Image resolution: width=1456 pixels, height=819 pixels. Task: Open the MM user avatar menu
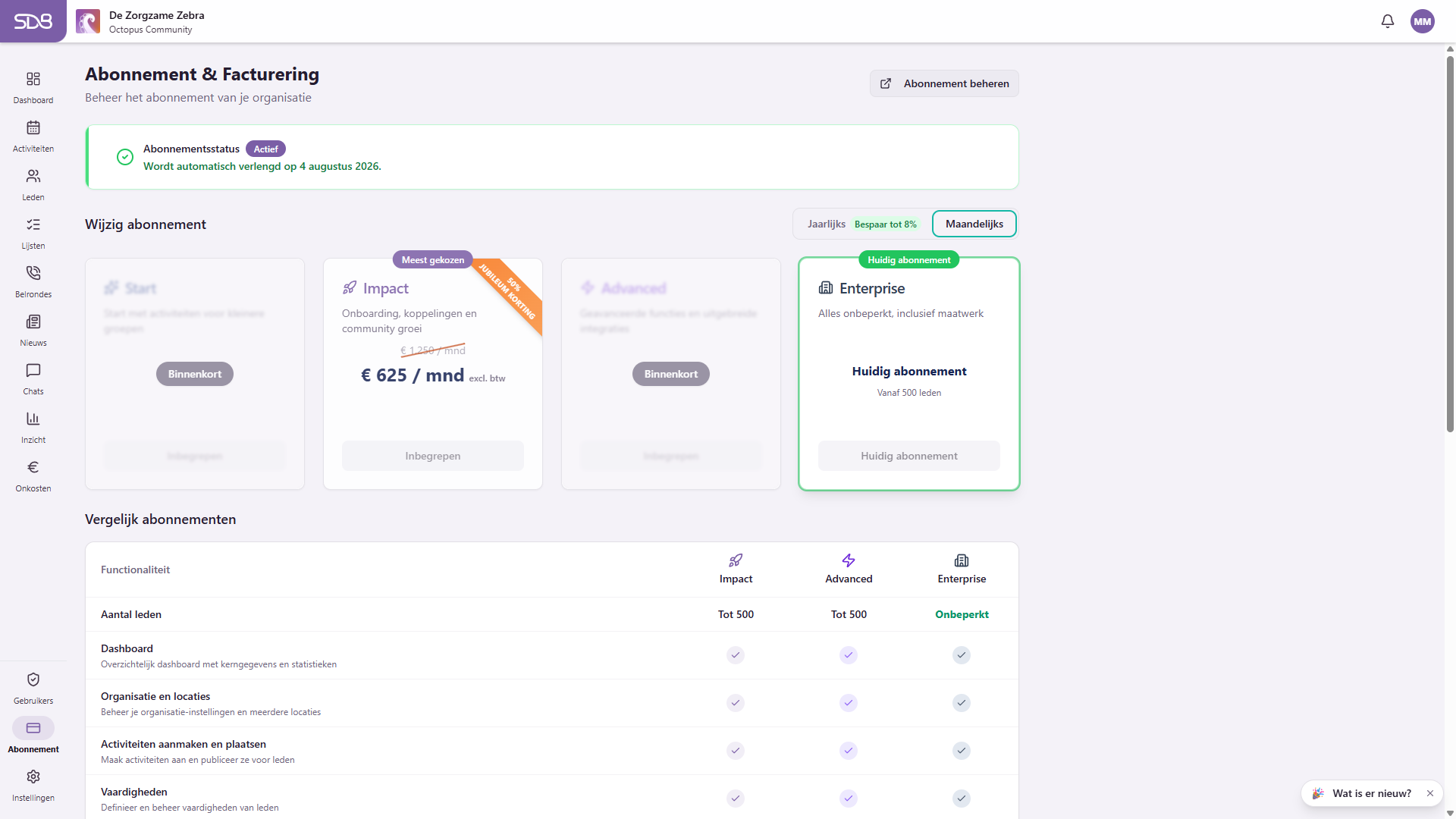[x=1423, y=21]
